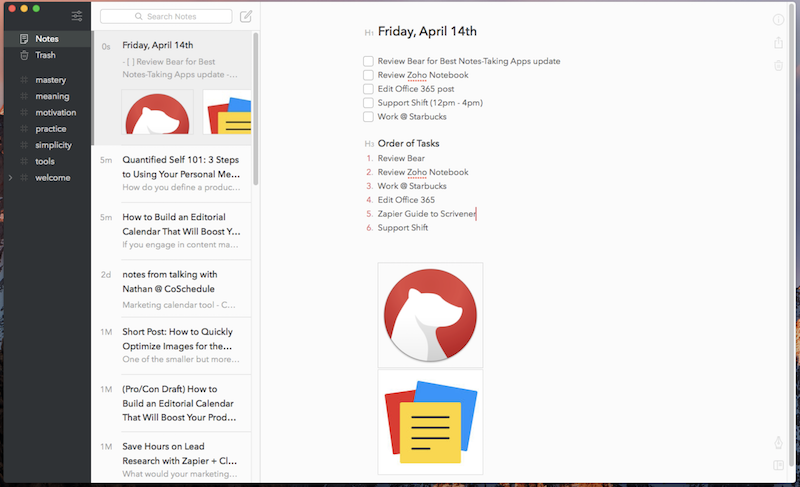Click the note list vertical scrollbar
The image size is (800, 487).
pyautogui.click(x=256, y=110)
